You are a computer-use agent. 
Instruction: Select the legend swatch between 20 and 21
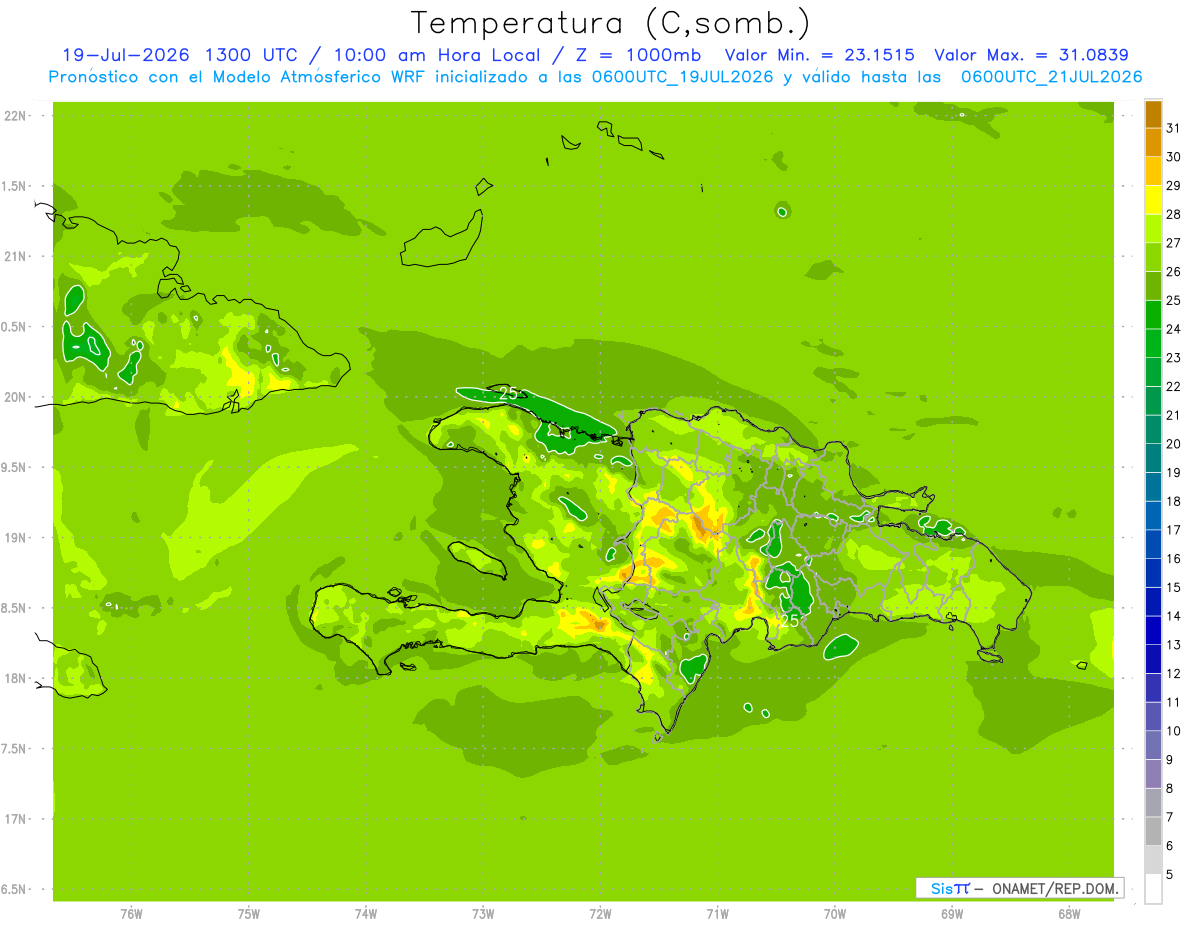click(1153, 430)
